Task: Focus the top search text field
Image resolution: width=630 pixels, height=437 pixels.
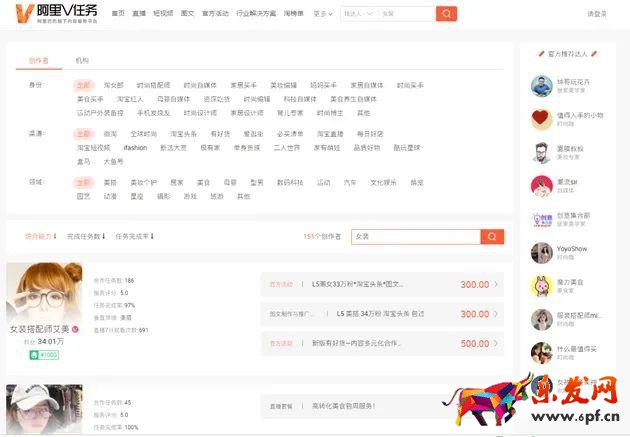Action: pyautogui.click(x=407, y=14)
